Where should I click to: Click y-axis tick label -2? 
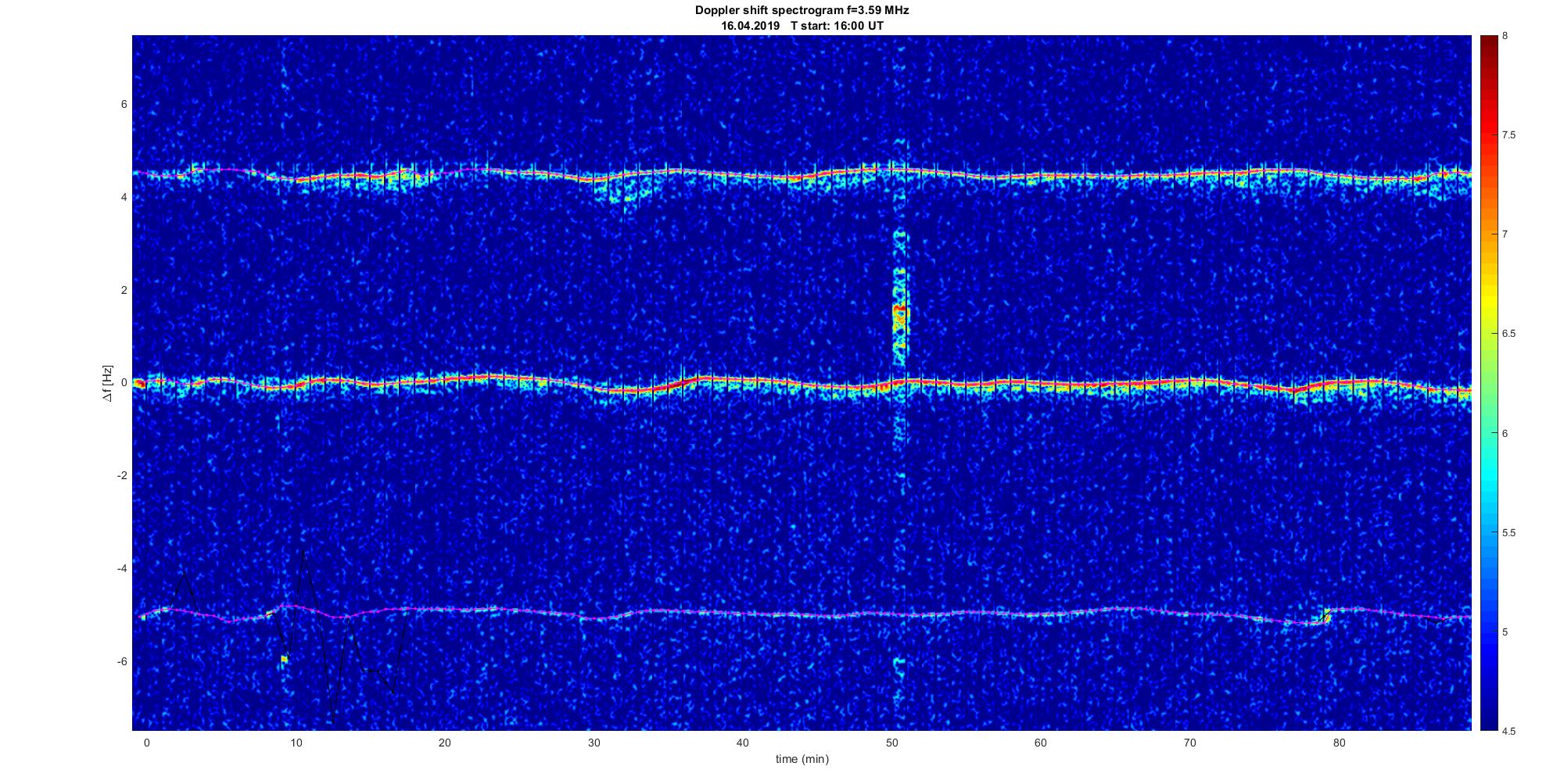tap(121, 475)
